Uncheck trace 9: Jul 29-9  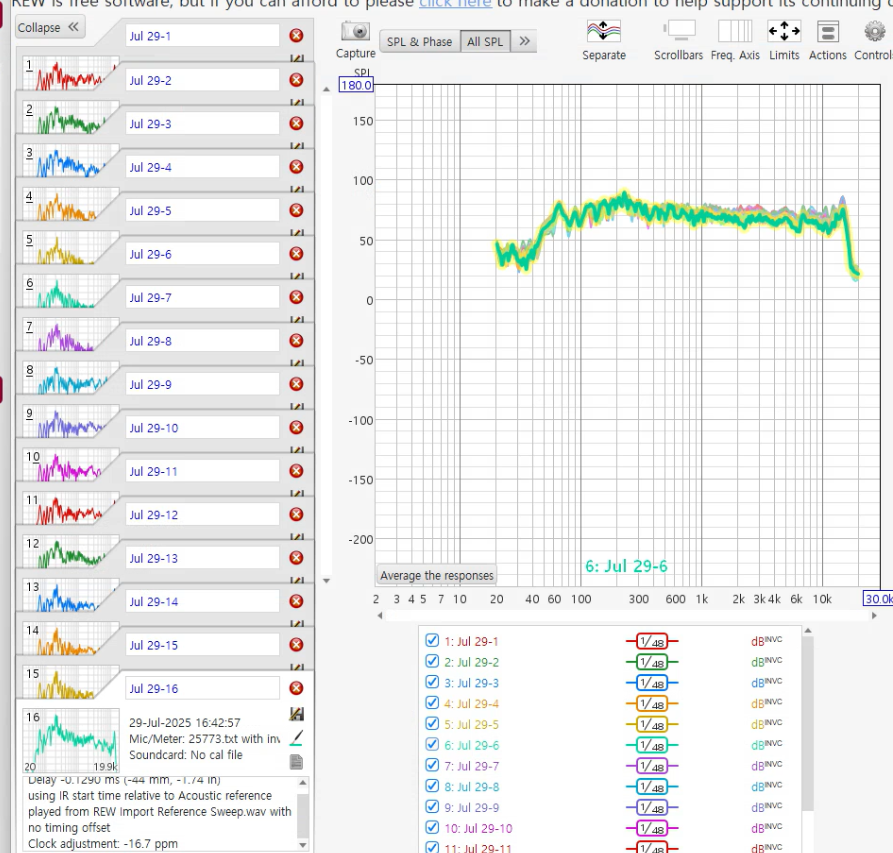click(432, 807)
